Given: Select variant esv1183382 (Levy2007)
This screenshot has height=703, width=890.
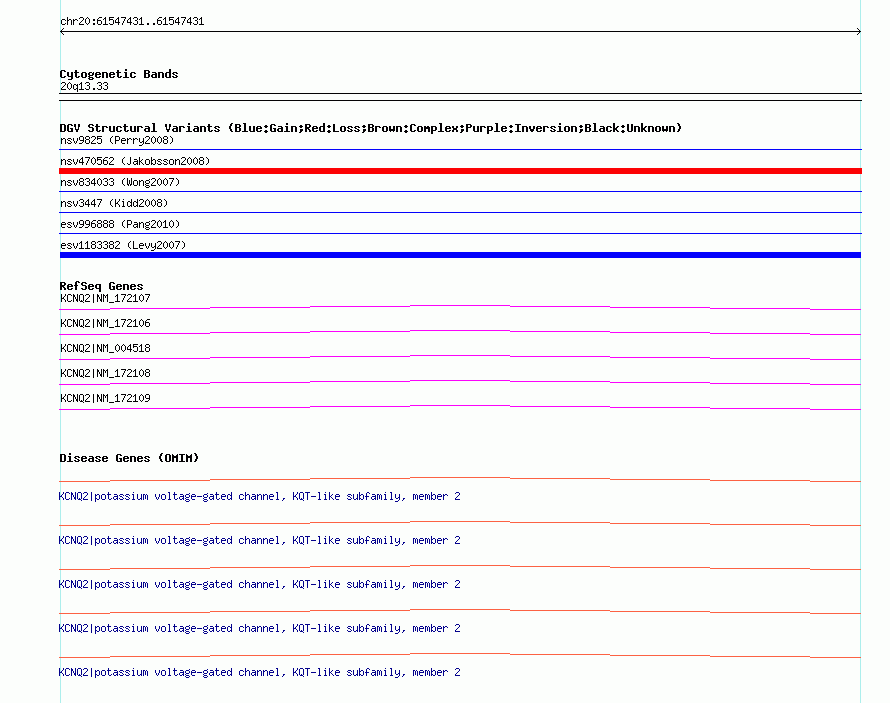Looking at the screenshot, I should (x=123, y=245).
